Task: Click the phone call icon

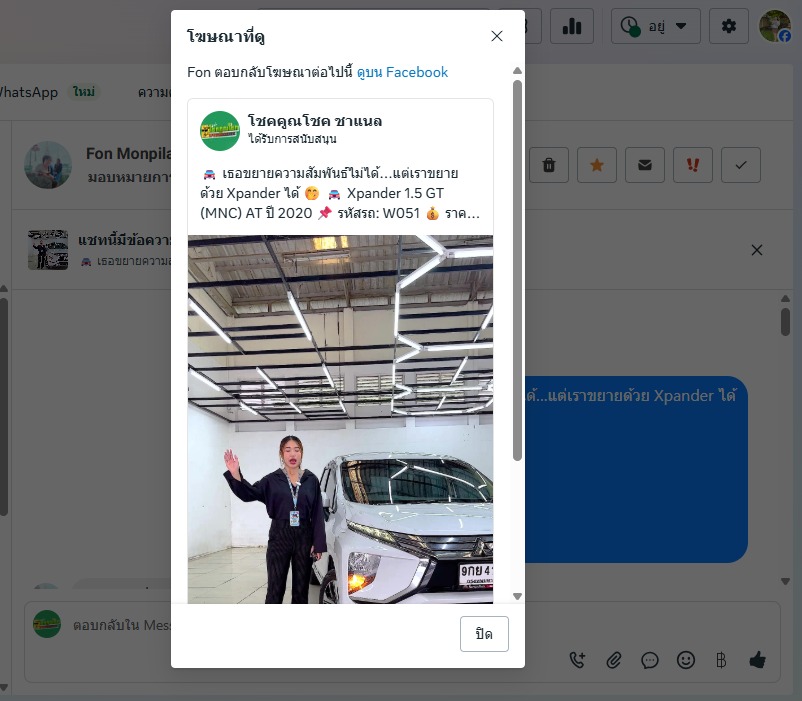Action: click(x=577, y=660)
